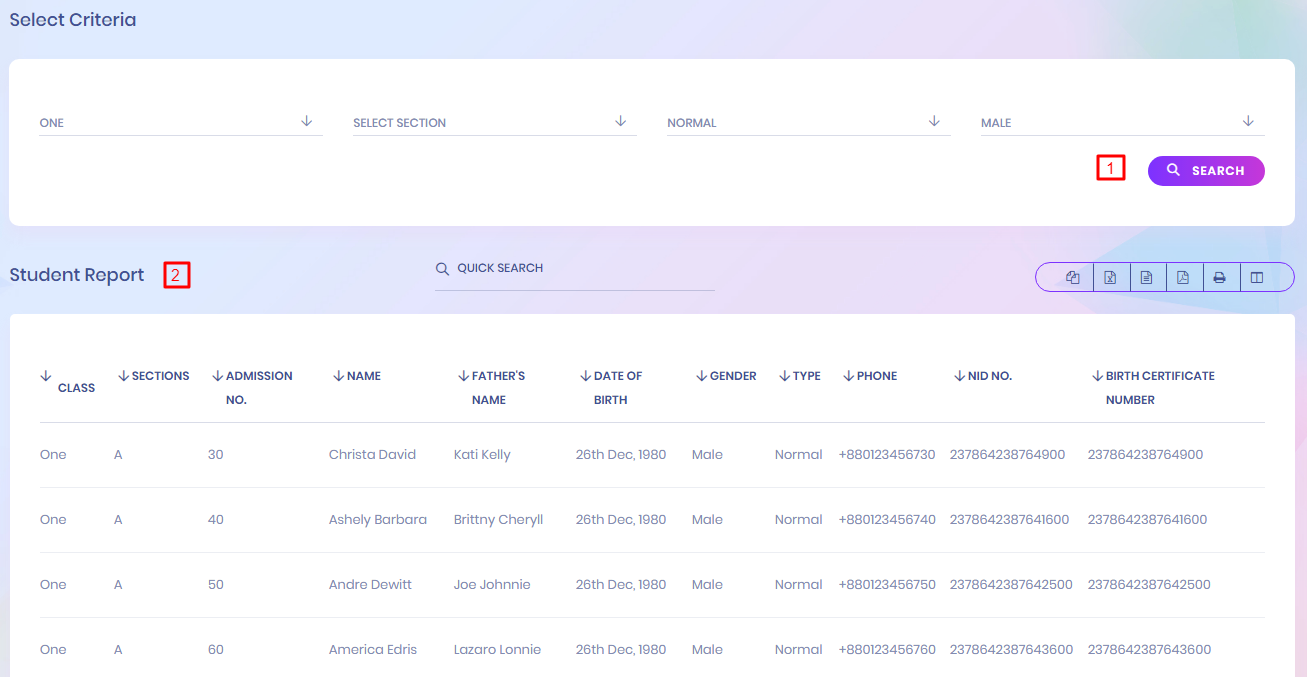
Task: Sort by Birth Certificate Number header
Action: (1159, 377)
